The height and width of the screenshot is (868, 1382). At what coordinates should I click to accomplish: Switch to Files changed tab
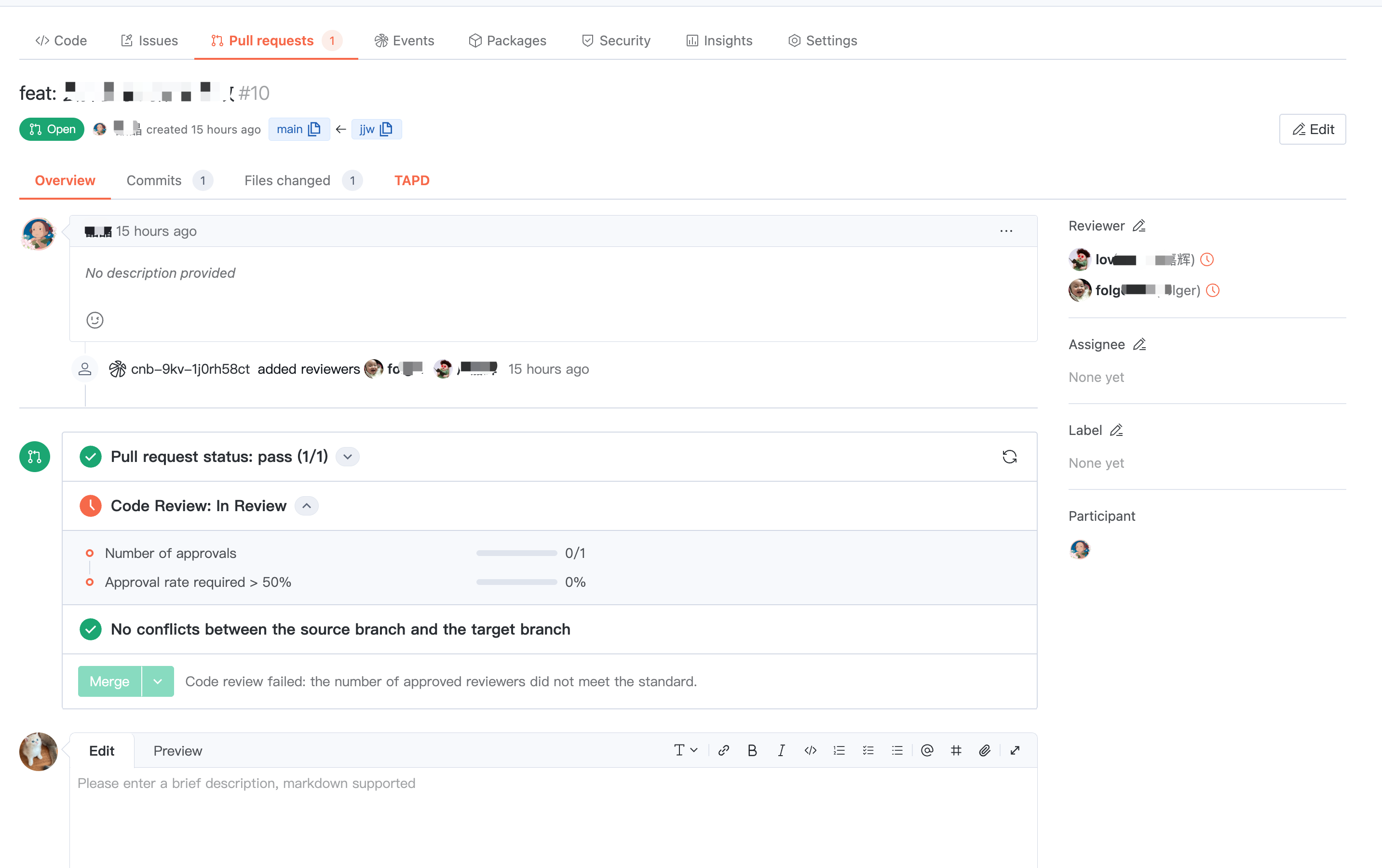[x=287, y=180]
